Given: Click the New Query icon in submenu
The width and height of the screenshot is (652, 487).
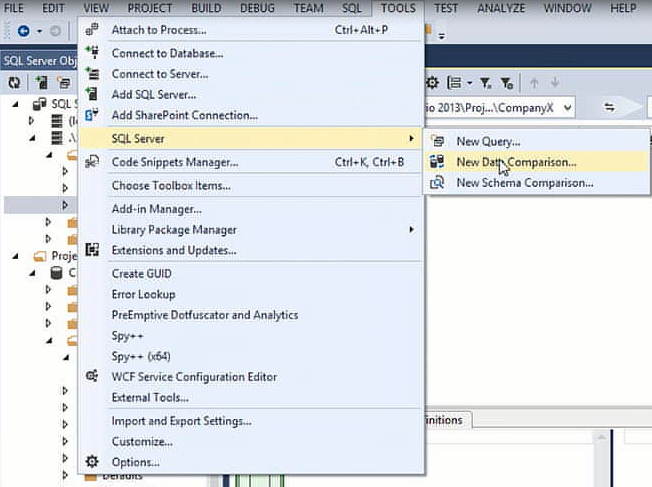Looking at the screenshot, I should 437,141.
